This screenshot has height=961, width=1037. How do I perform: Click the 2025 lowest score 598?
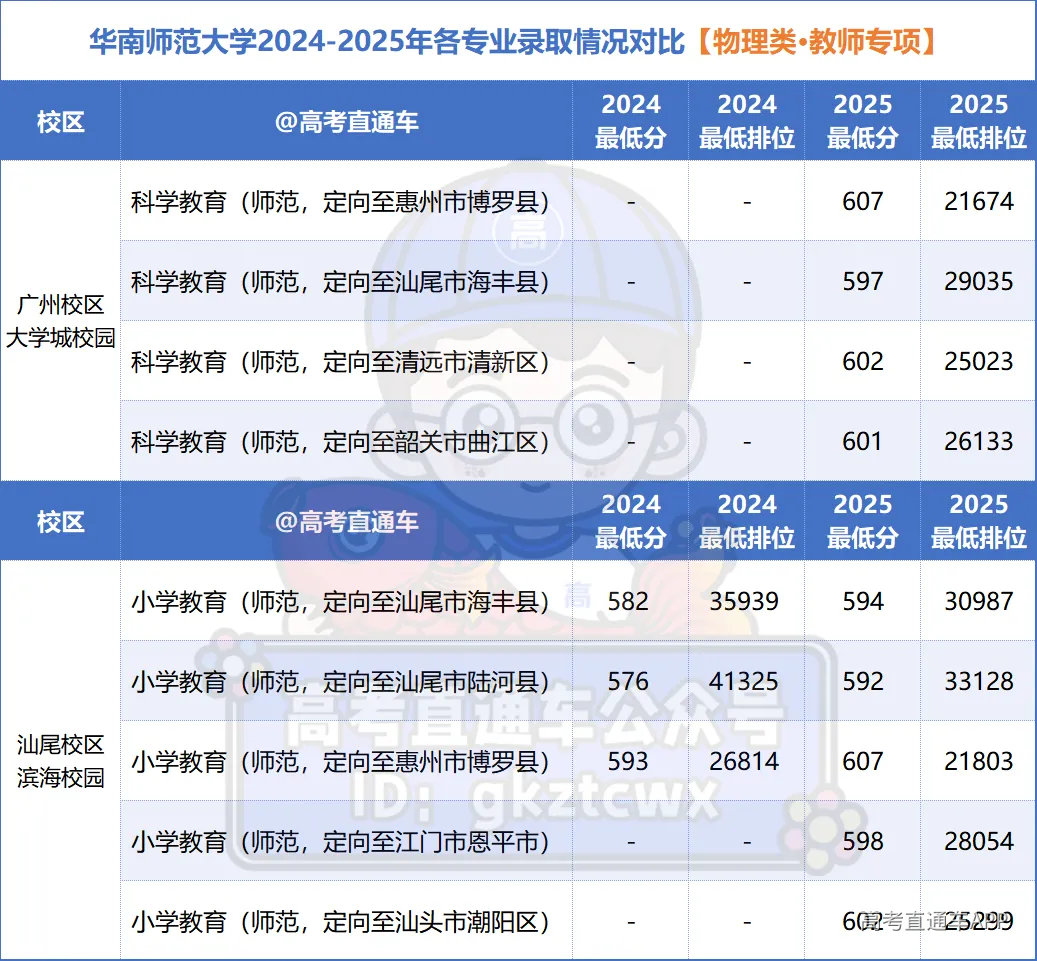click(x=862, y=841)
